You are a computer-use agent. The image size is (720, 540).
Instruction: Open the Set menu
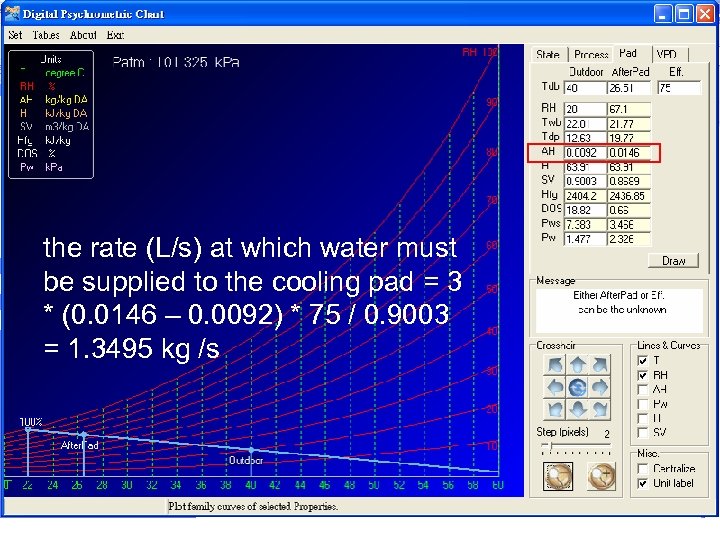click(15, 35)
